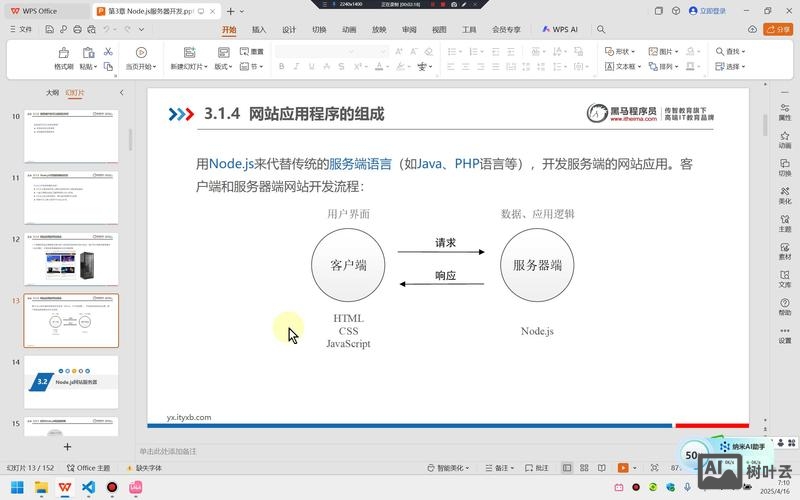Open Properties (属性) in right sidebar

[785, 112]
